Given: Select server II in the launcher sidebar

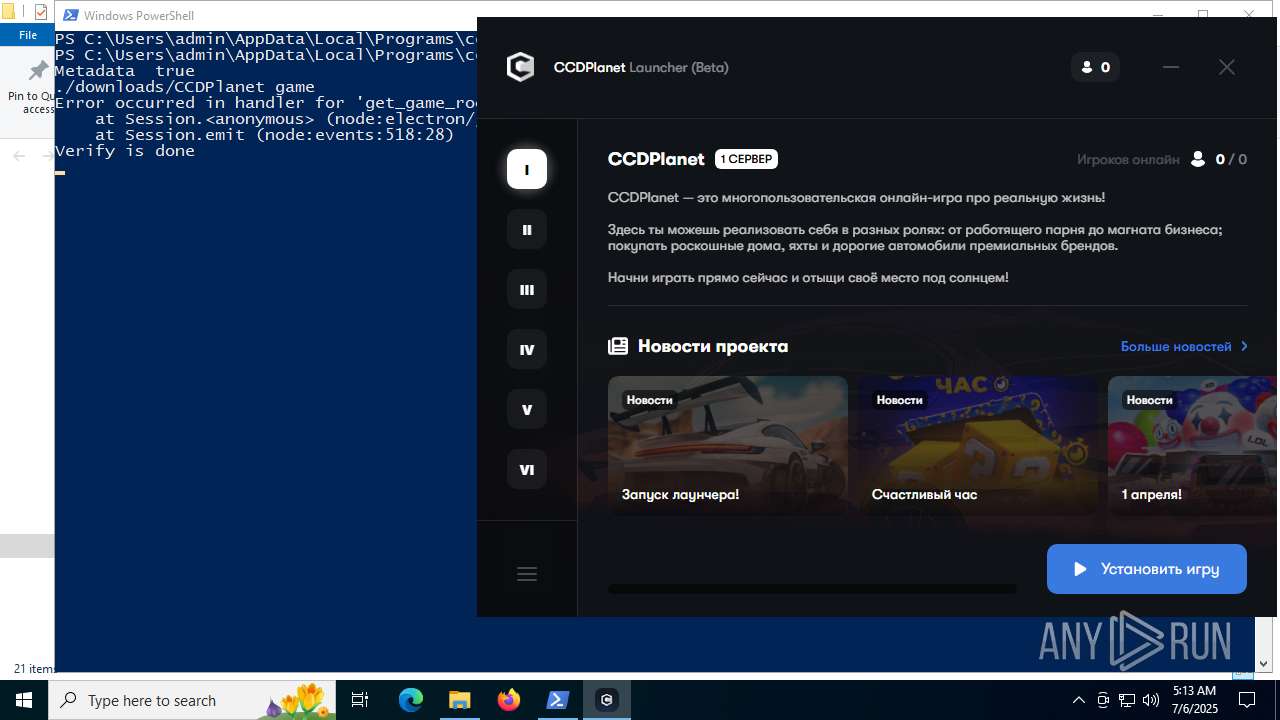Looking at the screenshot, I should 527,229.
